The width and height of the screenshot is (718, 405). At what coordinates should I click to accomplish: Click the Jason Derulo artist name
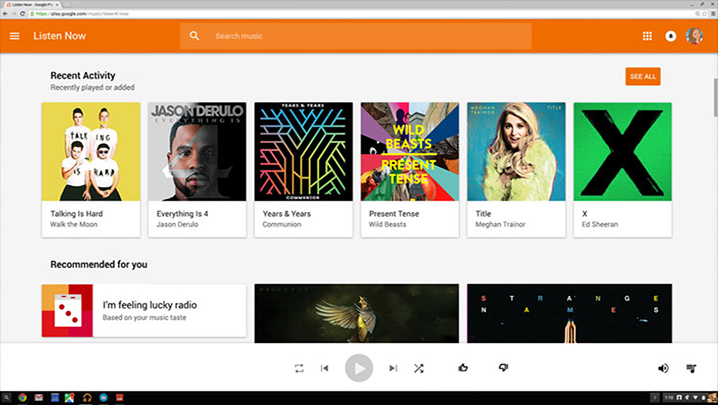[x=177, y=224]
